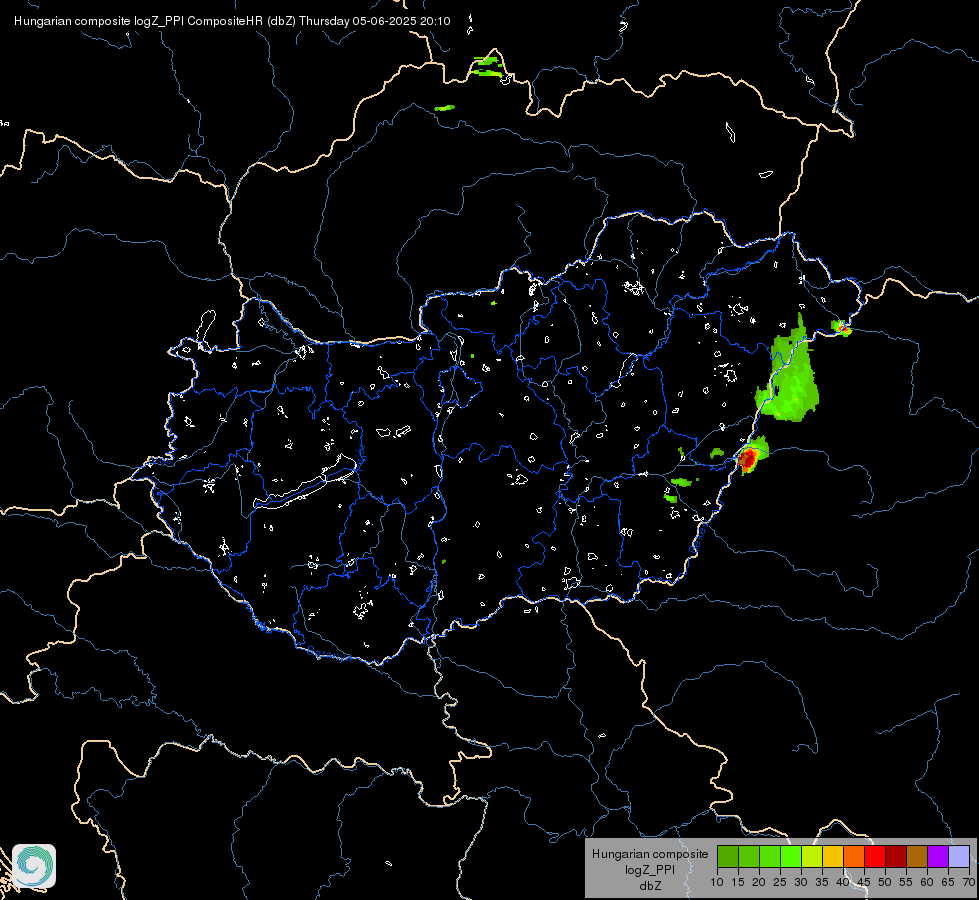The width and height of the screenshot is (979, 900).
Task: Click the legend label 'Hungarian composite'
Action: pyautogui.click(x=650, y=854)
